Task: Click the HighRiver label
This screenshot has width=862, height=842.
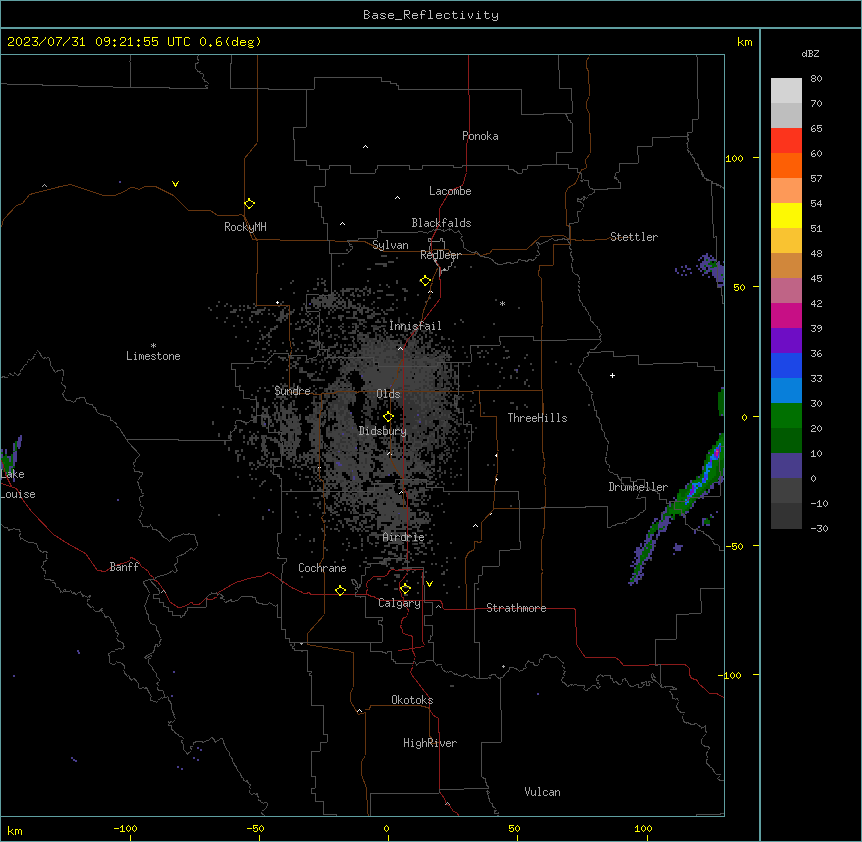Action: 430,743
